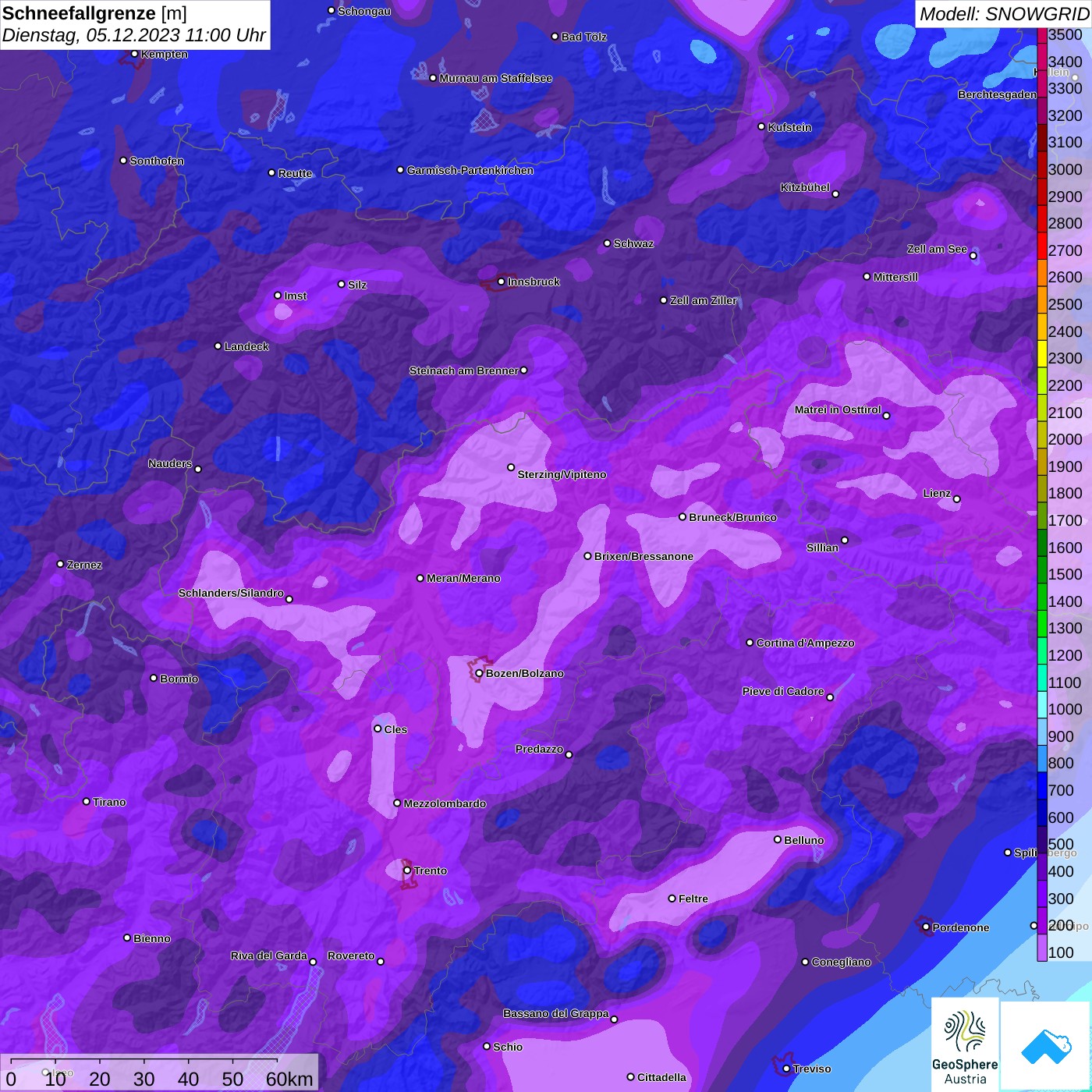Click the Bormio location dot
The width and height of the screenshot is (1092, 1092).
coord(154,678)
